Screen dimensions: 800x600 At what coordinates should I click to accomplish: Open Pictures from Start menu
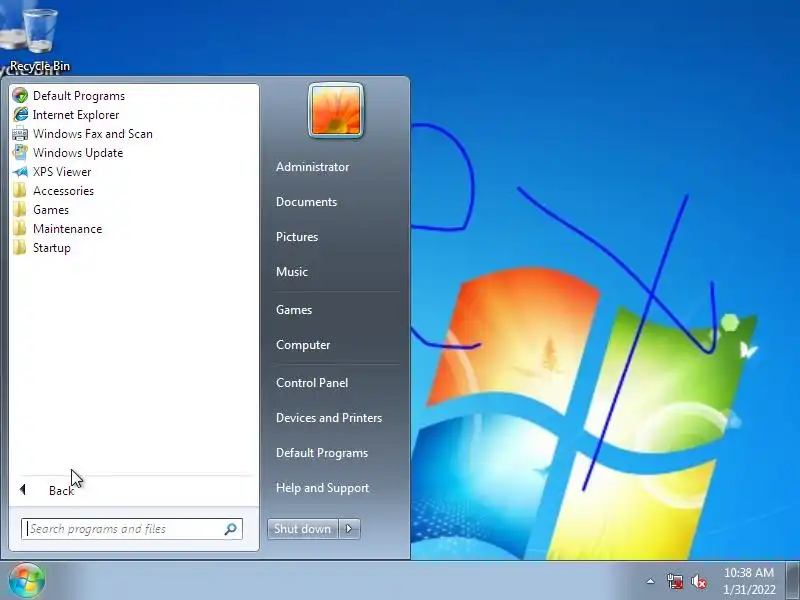click(296, 237)
